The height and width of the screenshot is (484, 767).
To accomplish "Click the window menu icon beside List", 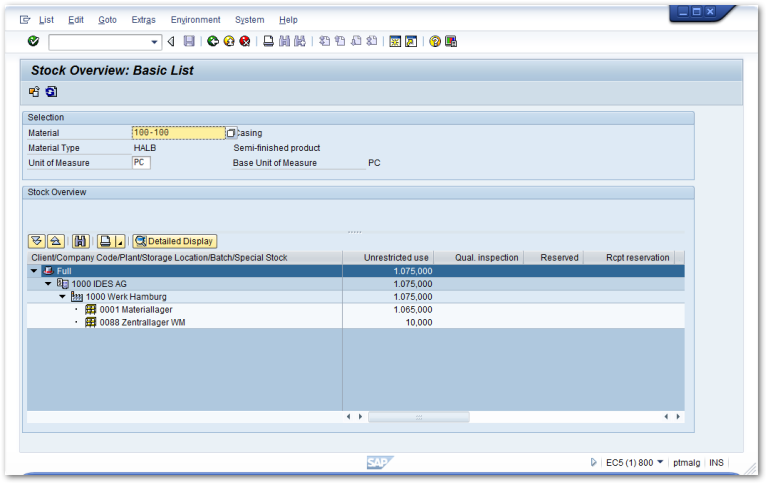I will 24,20.
